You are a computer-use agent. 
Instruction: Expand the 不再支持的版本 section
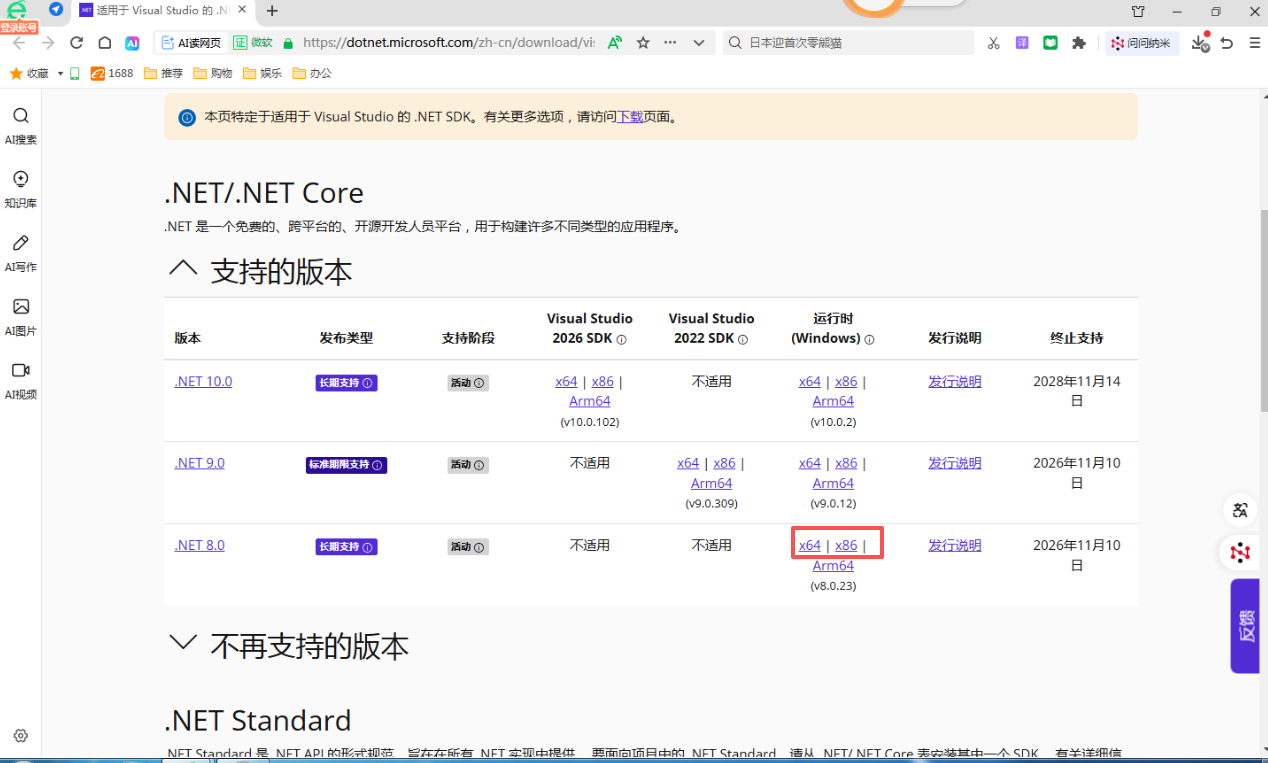183,644
